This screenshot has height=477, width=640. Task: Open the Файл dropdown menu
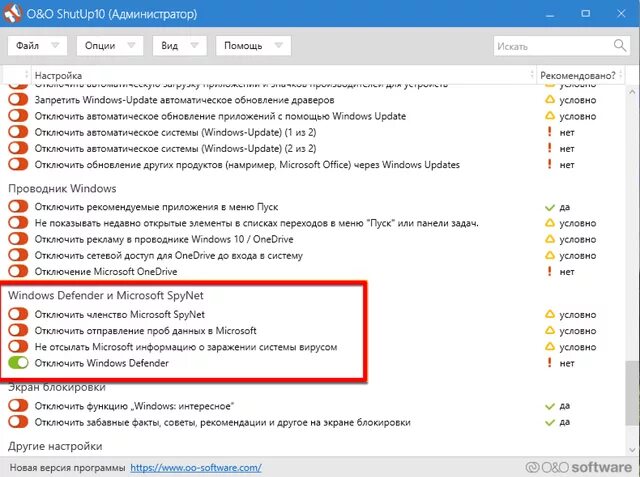tap(37, 45)
